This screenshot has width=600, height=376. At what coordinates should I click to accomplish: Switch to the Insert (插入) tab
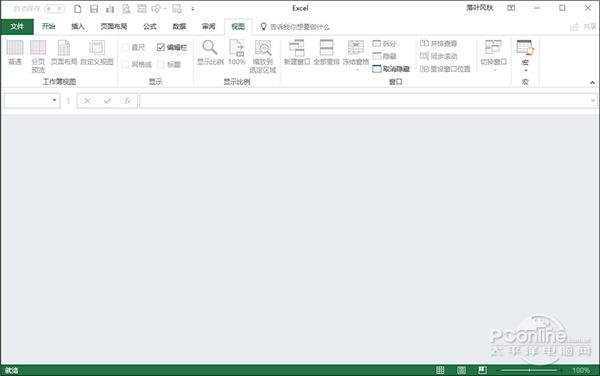tap(78, 26)
